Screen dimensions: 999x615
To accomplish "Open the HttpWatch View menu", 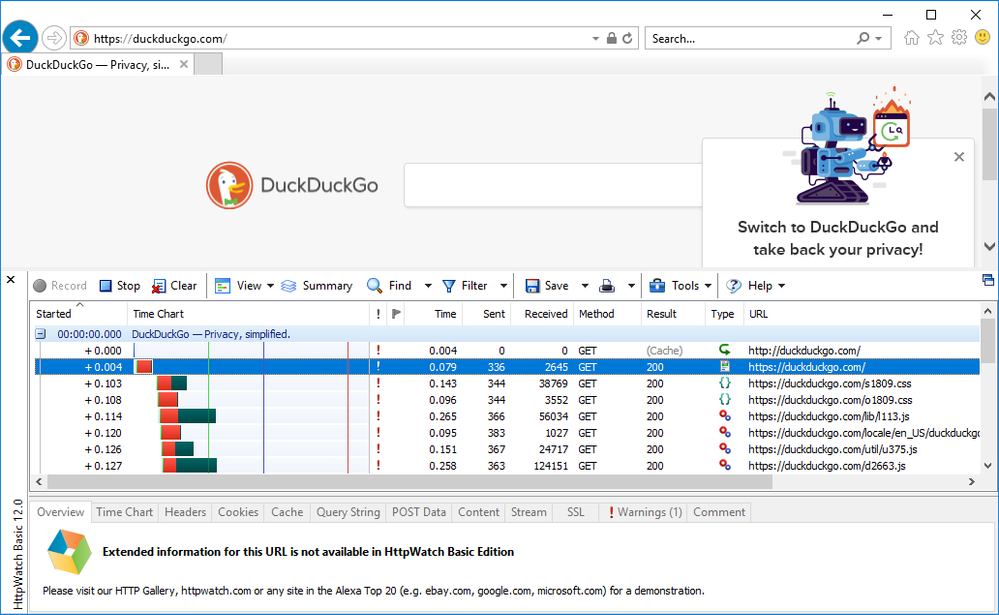I will pos(244,286).
